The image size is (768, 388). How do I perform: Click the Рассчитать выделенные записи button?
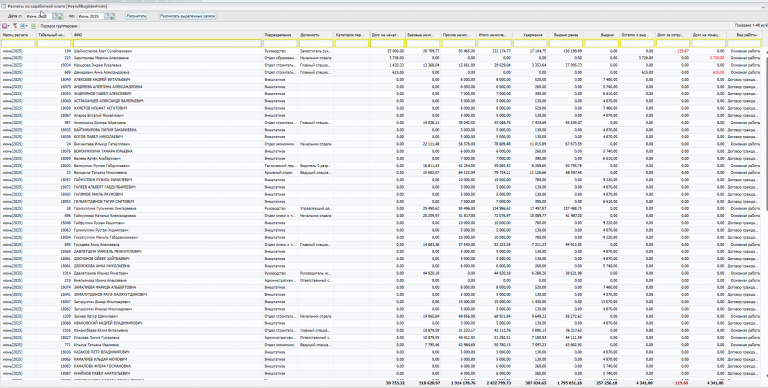188,16
